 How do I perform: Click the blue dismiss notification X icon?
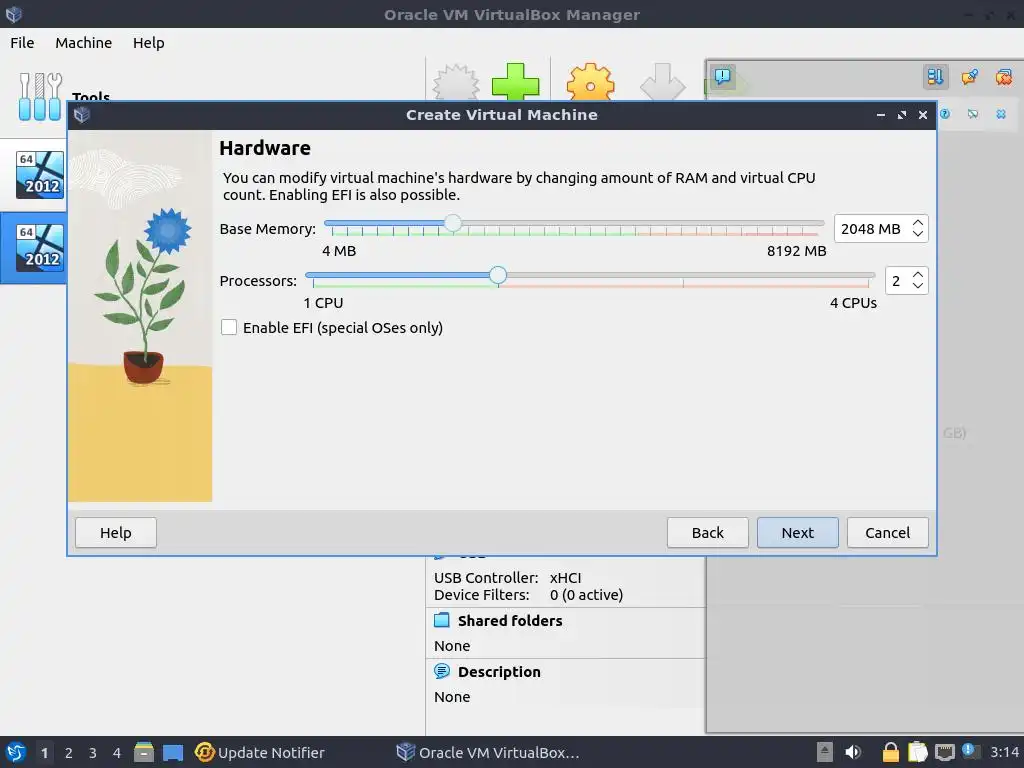point(1001,114)
